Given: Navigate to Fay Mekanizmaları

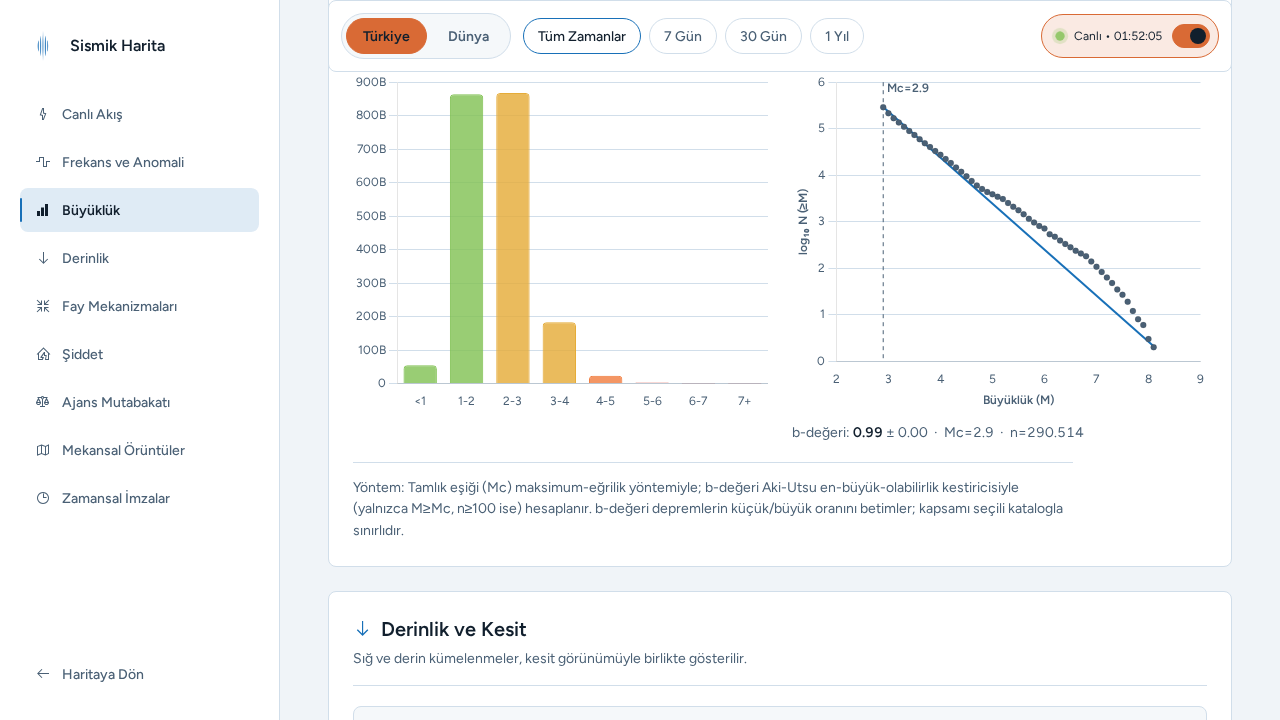Looking at the screenshot, I should (x=140, y=306).
